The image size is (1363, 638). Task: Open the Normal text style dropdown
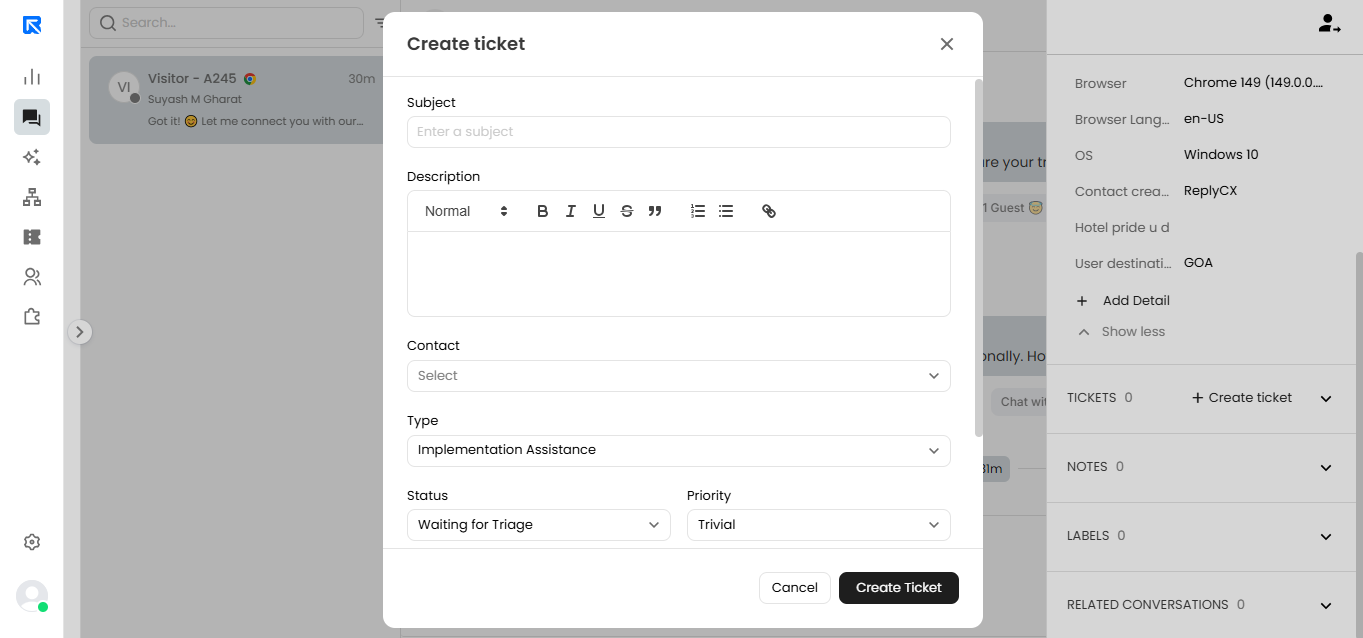[466, 211]
